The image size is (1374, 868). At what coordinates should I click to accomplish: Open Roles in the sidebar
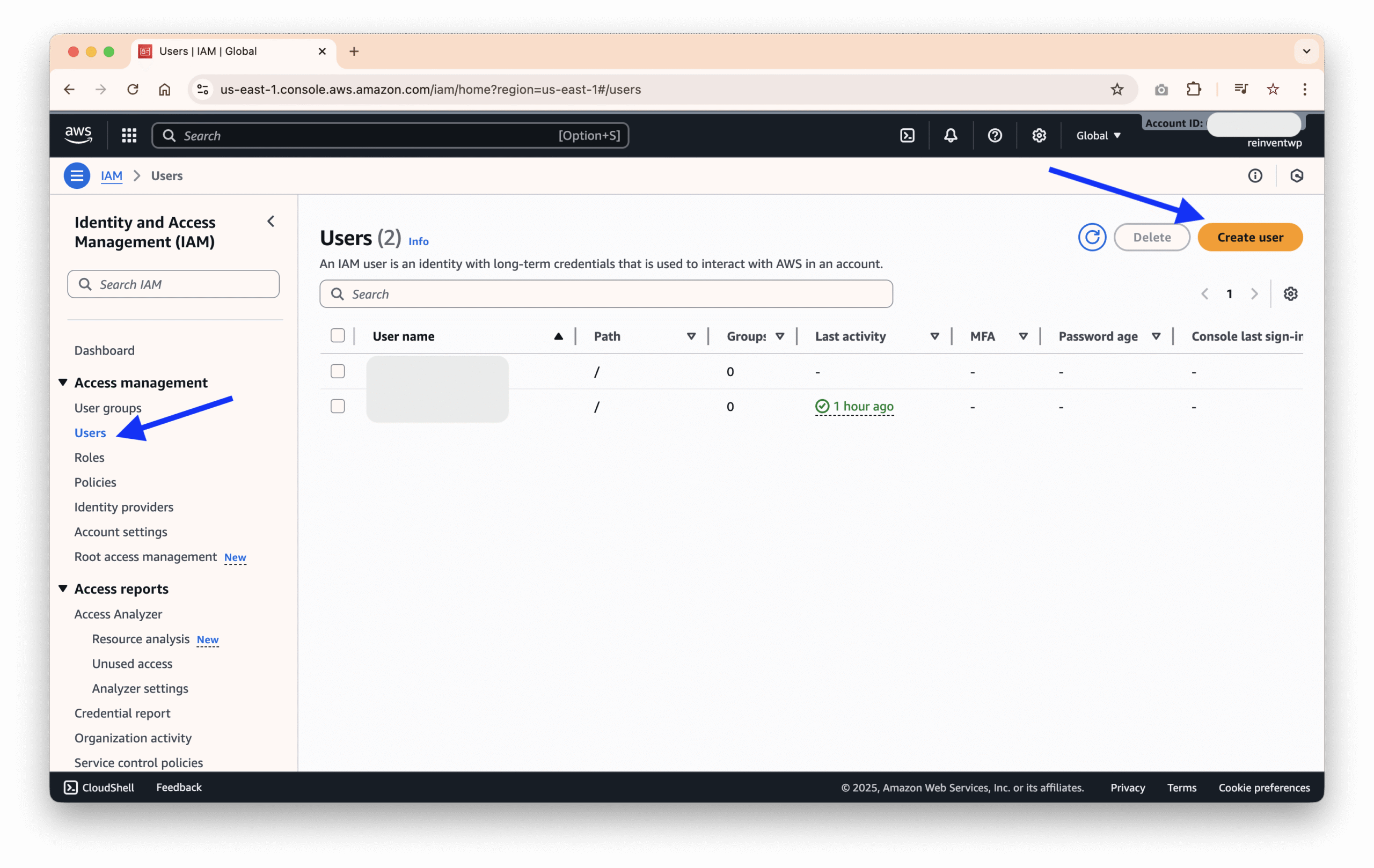(90, 458)
